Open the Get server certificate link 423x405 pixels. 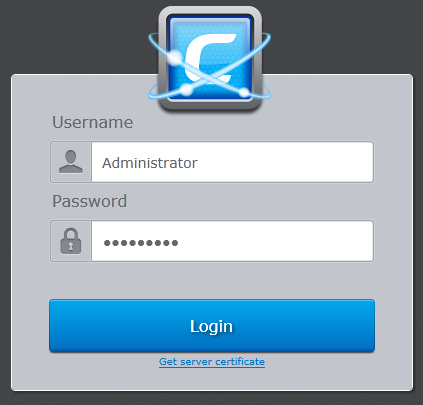pyautogui.click(x=212, y=362)
